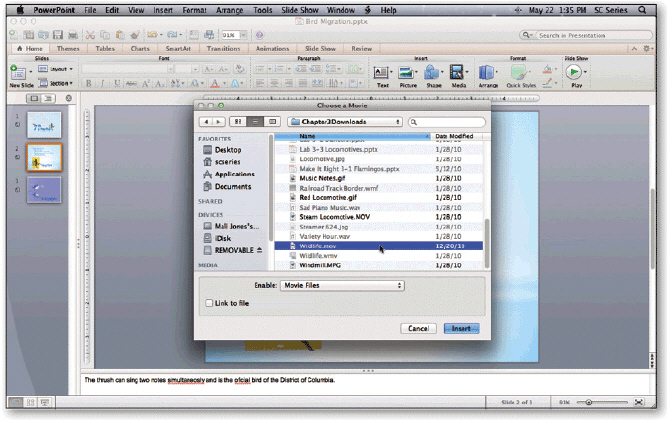Switch dialog to list view

[x=255, y=122]
